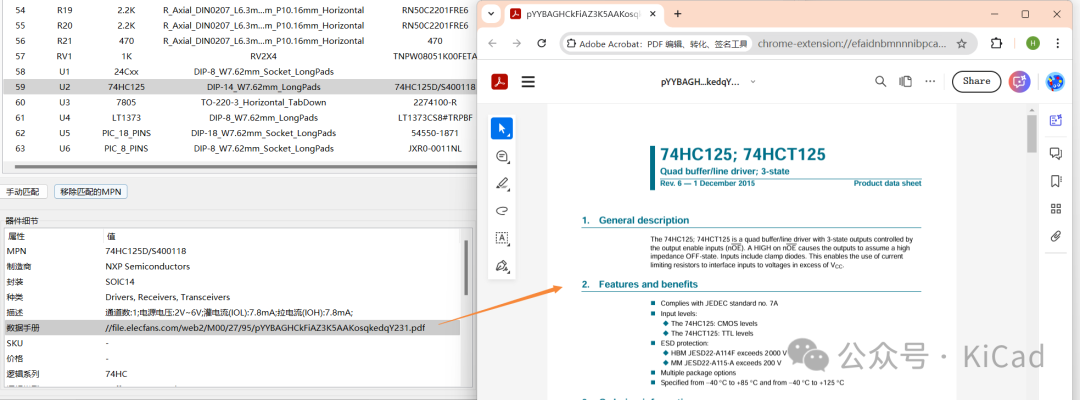Open the bookmarks panel in right sidebar
Image resolution: width=1080 pixels, height=400 pixels.
[1055, 181]
